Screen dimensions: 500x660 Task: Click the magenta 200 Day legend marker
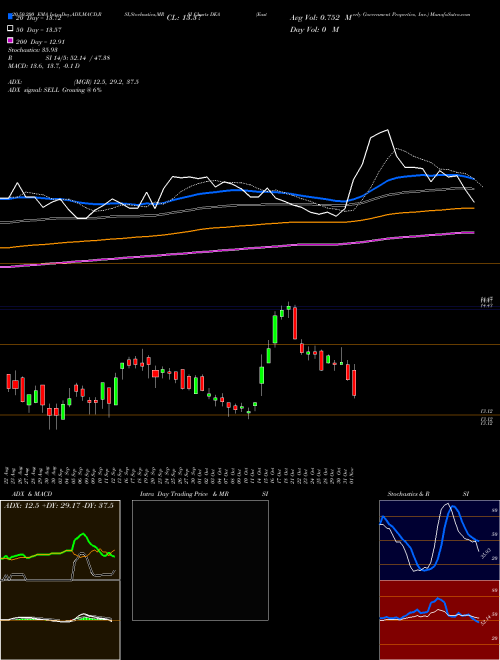[10, 41]
